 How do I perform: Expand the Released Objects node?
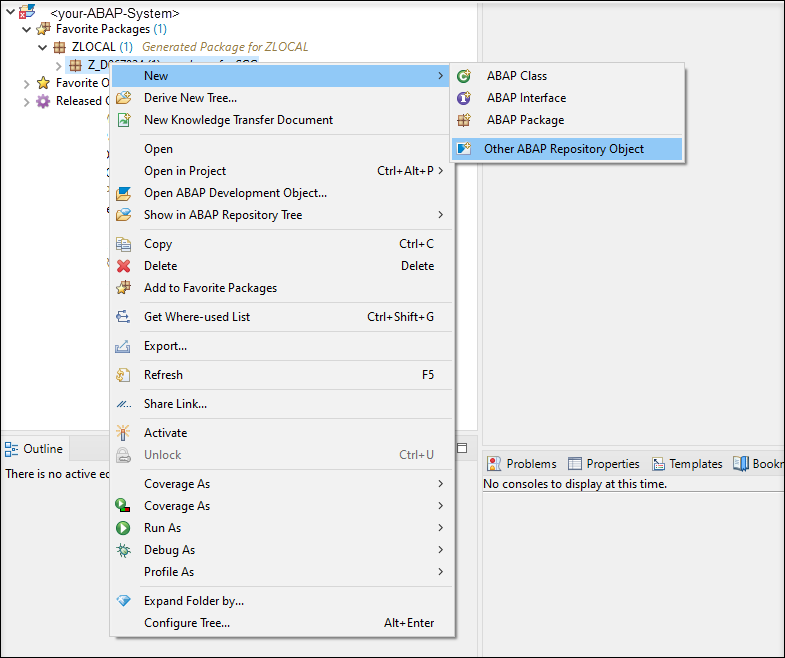coord(27,102)
